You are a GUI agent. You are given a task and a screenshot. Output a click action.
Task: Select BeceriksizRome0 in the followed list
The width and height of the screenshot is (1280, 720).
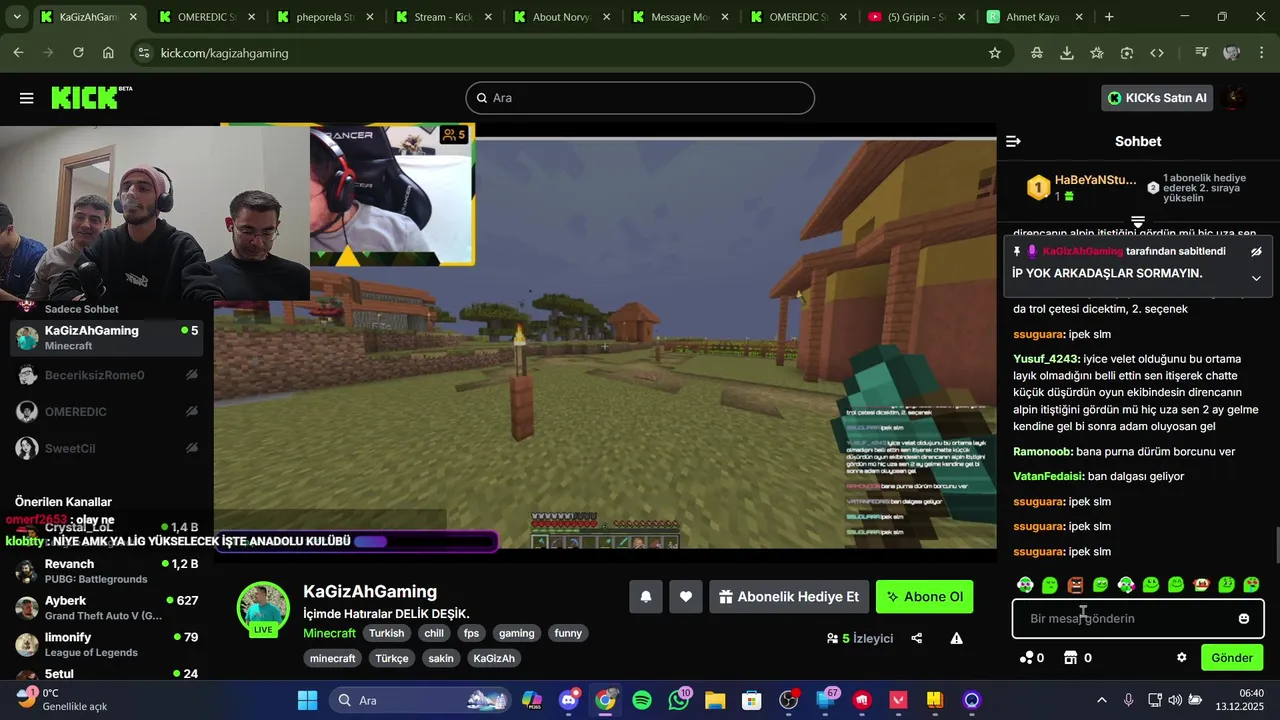click(106, 375)
